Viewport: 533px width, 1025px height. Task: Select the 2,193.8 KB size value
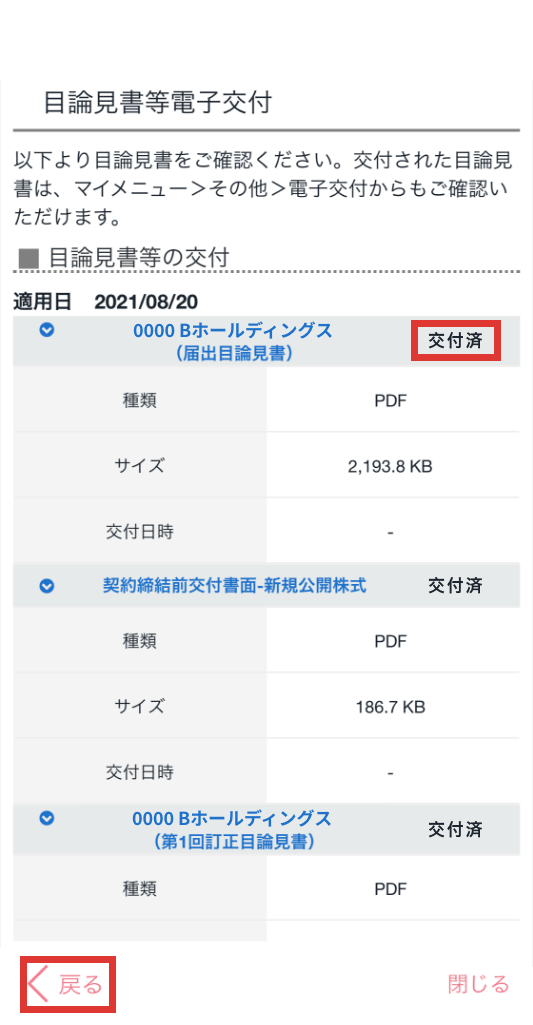(x=390, y=467)
